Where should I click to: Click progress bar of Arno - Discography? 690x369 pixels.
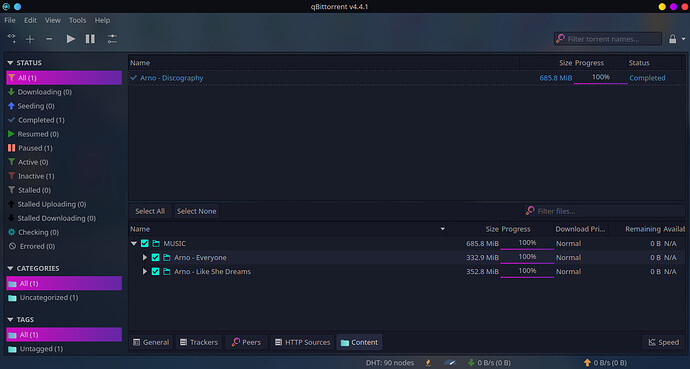tap(601, 78)
